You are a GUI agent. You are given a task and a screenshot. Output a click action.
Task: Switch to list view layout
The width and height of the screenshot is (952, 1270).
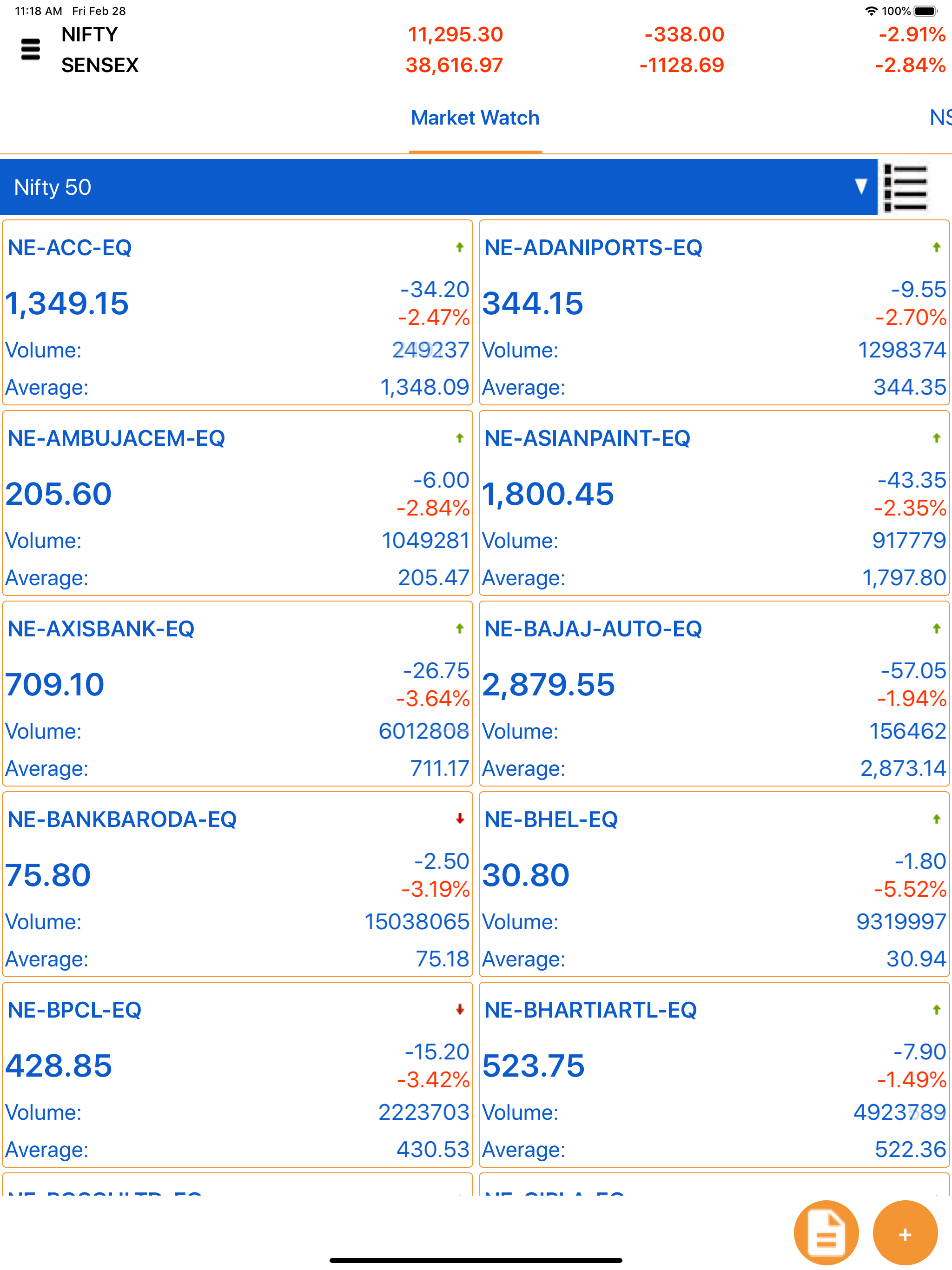coord(906,188)
